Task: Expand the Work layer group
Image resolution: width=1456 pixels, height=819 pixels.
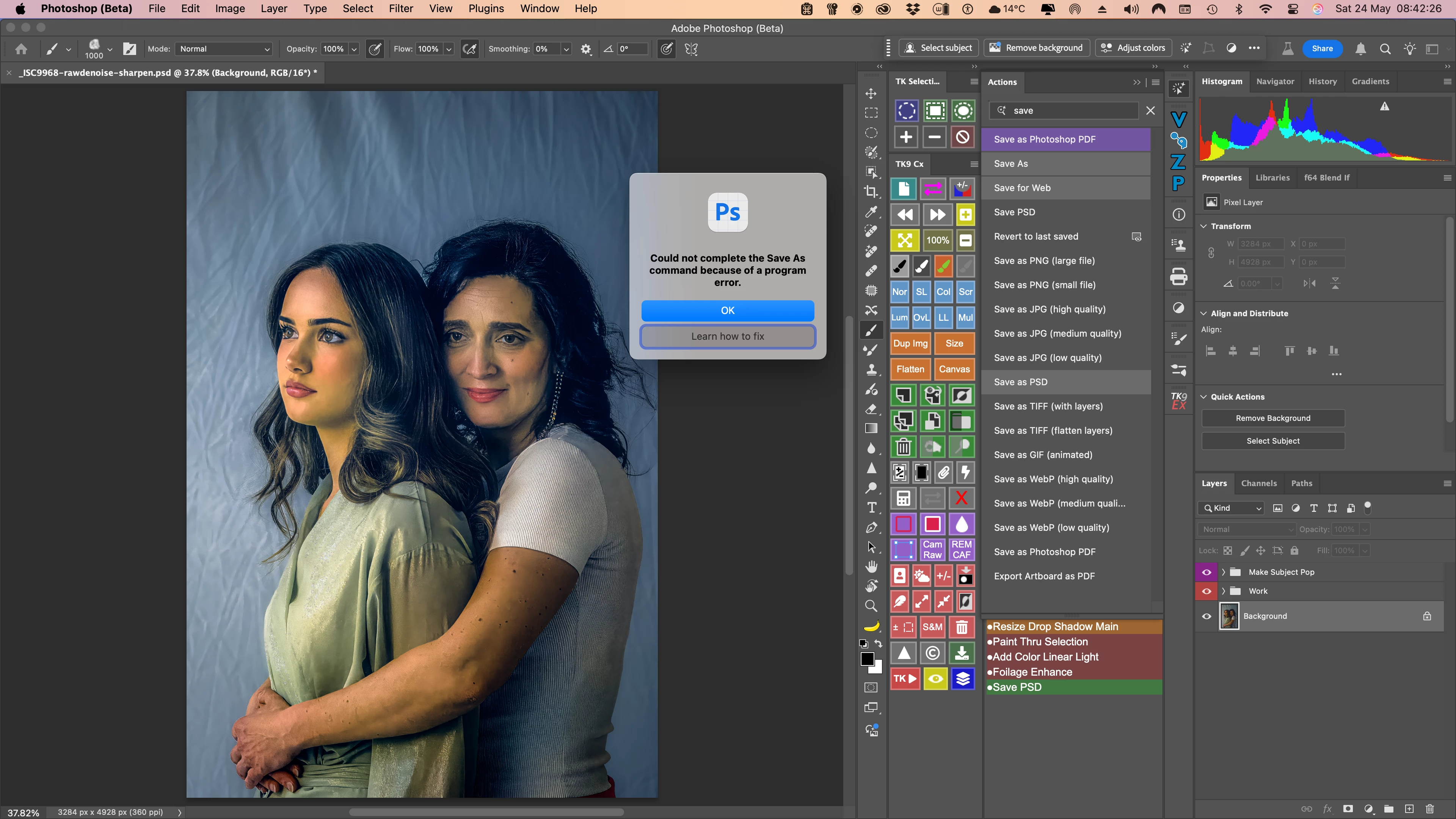Action: (1224, 591)
